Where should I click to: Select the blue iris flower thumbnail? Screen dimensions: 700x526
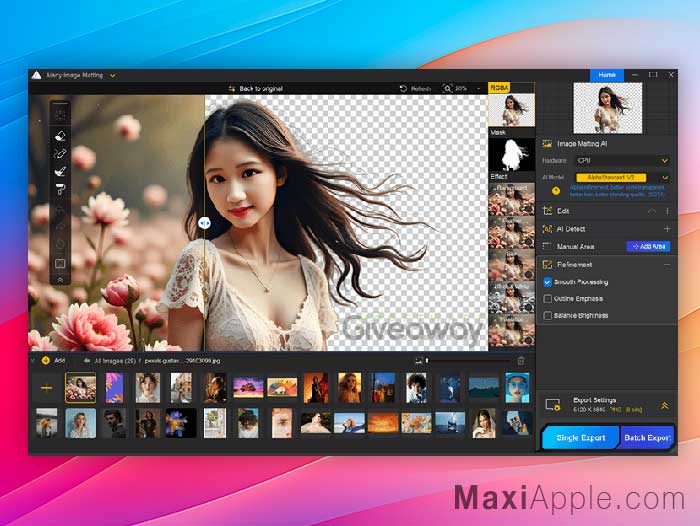[x=181, y=423]
